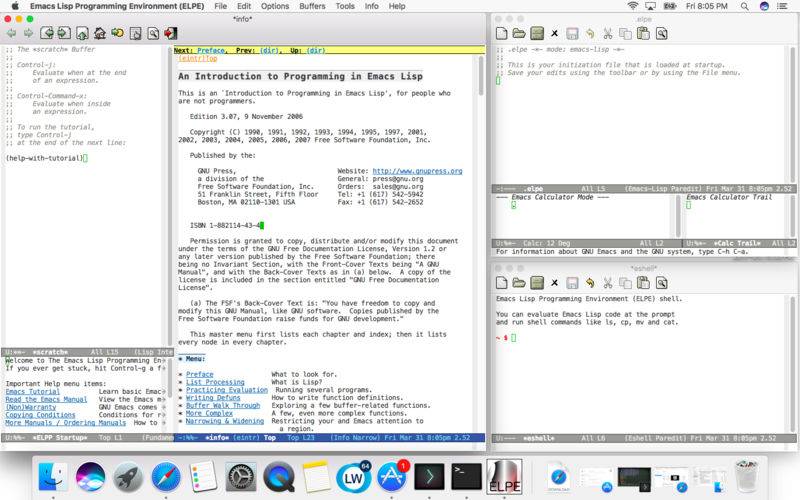Screen dimensions: 800x500
Task: Place cursor after (help-with-tutorial) in scratch
Action: 85,158
